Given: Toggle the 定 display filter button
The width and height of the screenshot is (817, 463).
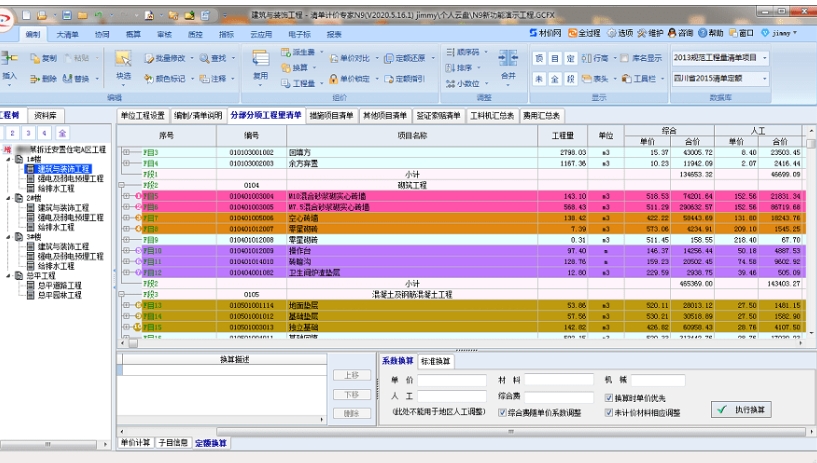Looking at the screenshot, I should point(571,58).
